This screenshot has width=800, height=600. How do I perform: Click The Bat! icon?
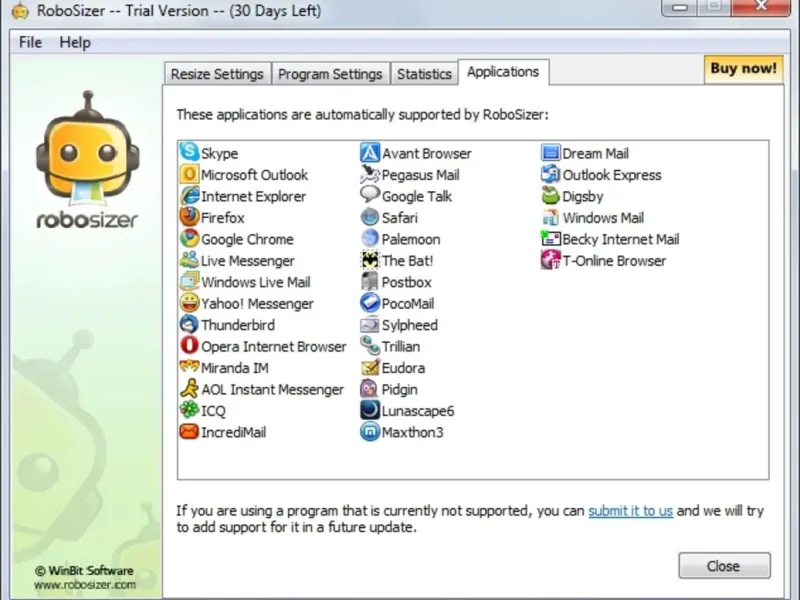click(370, 260)
